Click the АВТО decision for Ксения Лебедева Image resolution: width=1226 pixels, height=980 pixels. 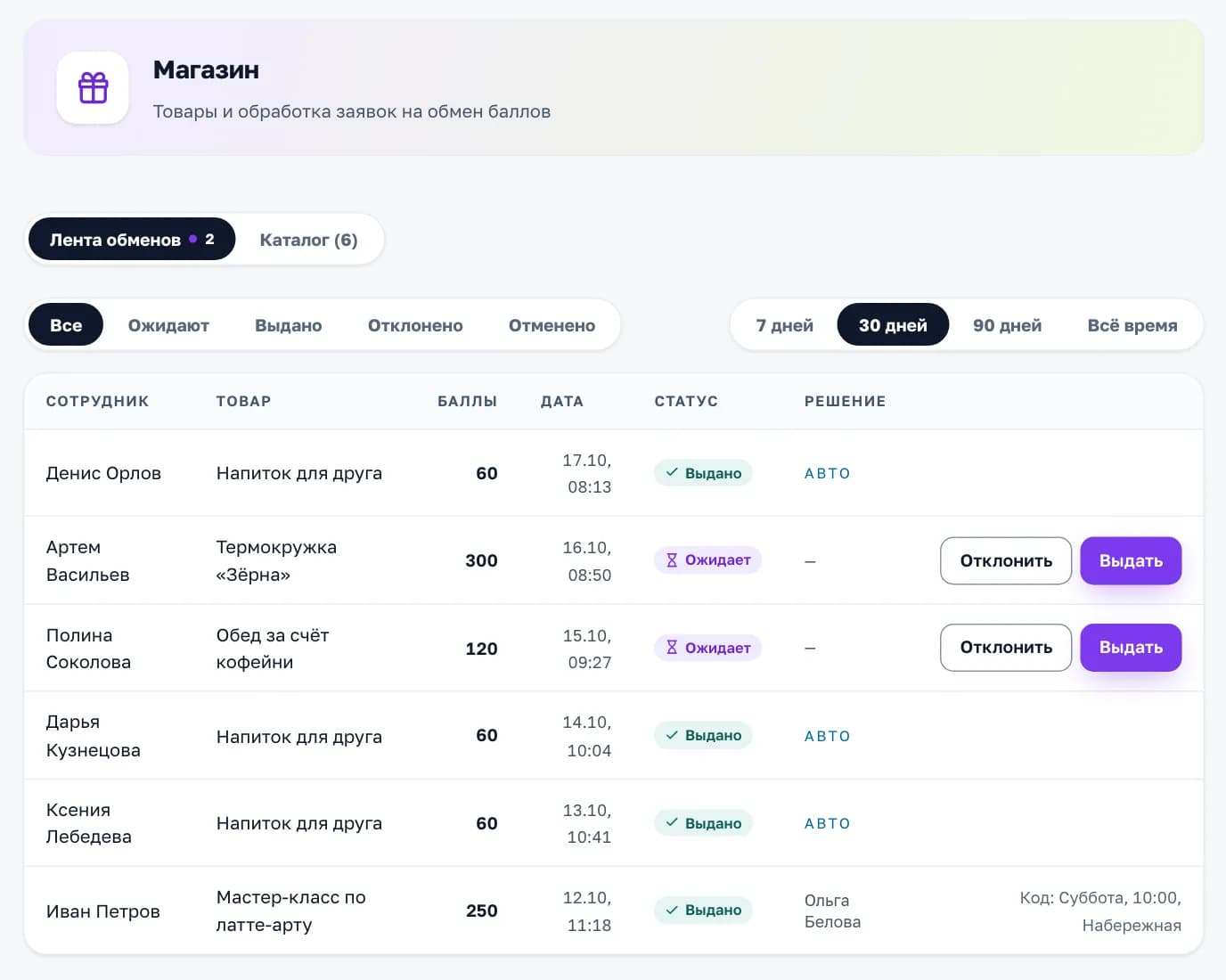(827, 823)
